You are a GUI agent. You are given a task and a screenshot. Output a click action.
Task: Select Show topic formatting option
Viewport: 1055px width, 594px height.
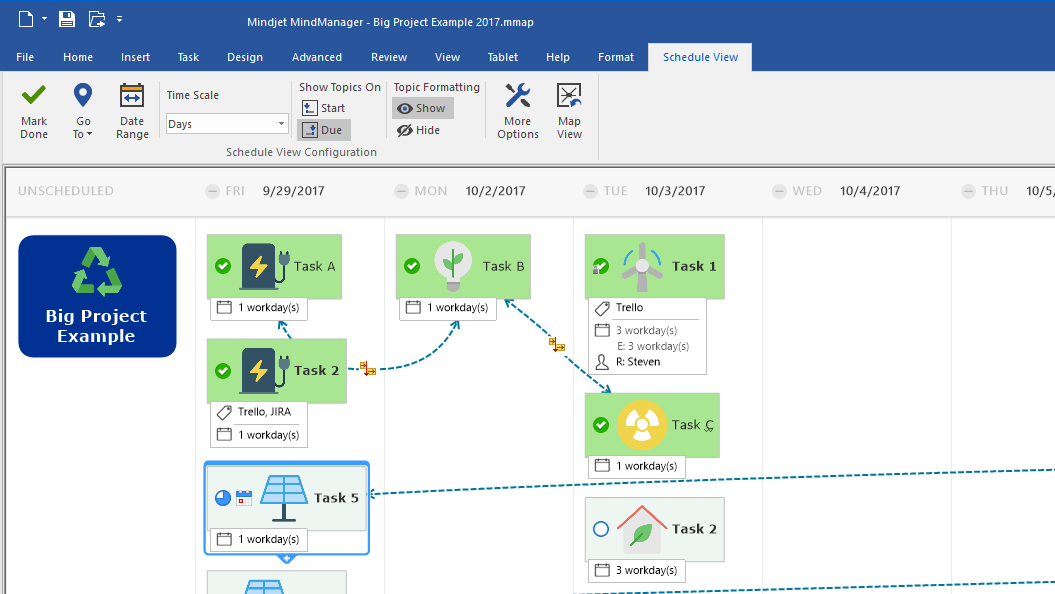tap(422, 108)
